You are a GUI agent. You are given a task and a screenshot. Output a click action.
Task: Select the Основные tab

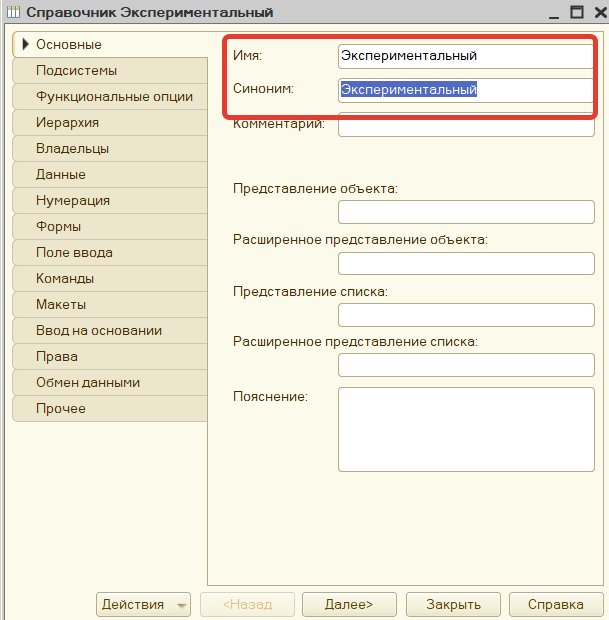(110, 44)
